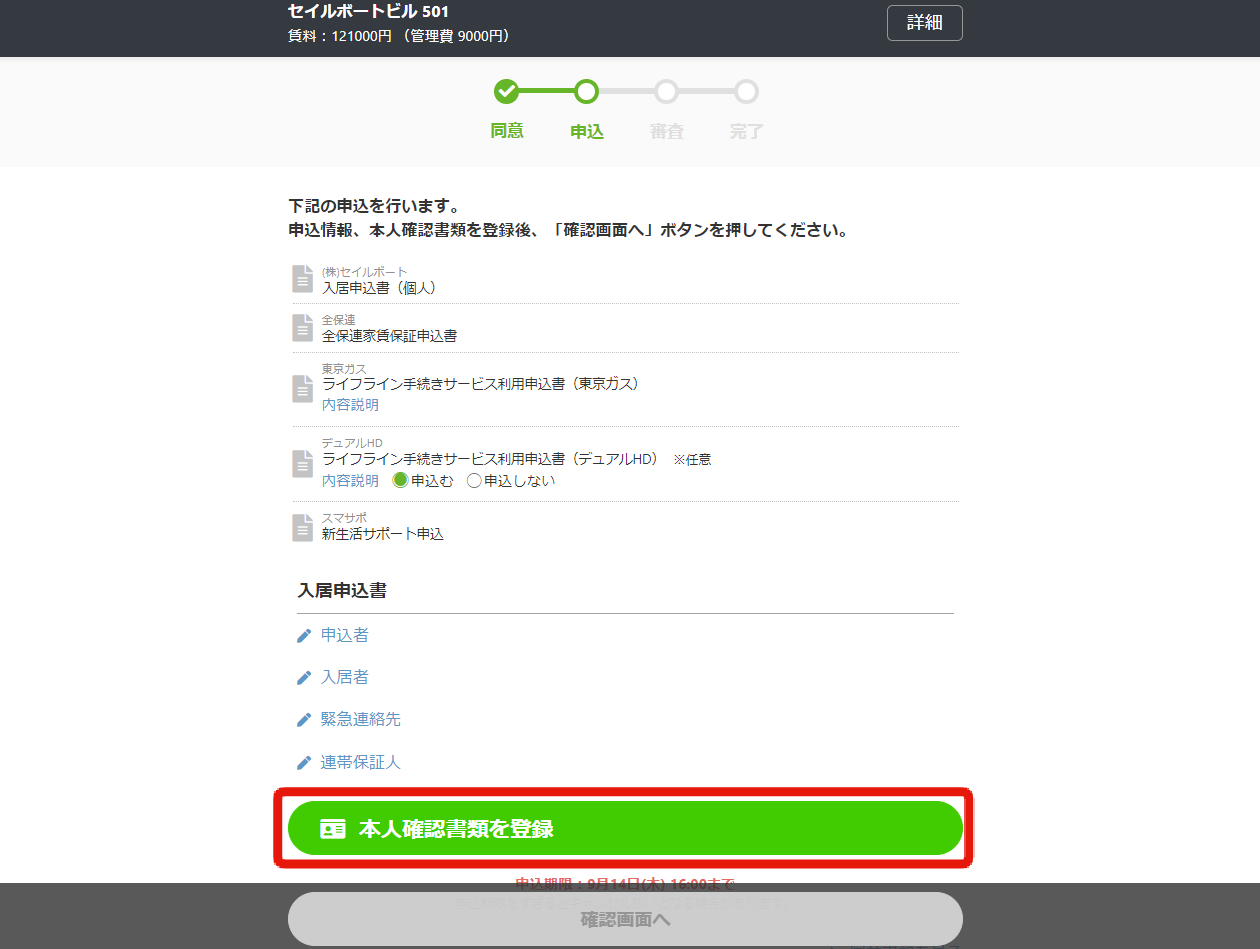The height and width of the screenshot is (949, 1260).
Task: Click the 申込 step circle
Action: [x=587, y=92]
